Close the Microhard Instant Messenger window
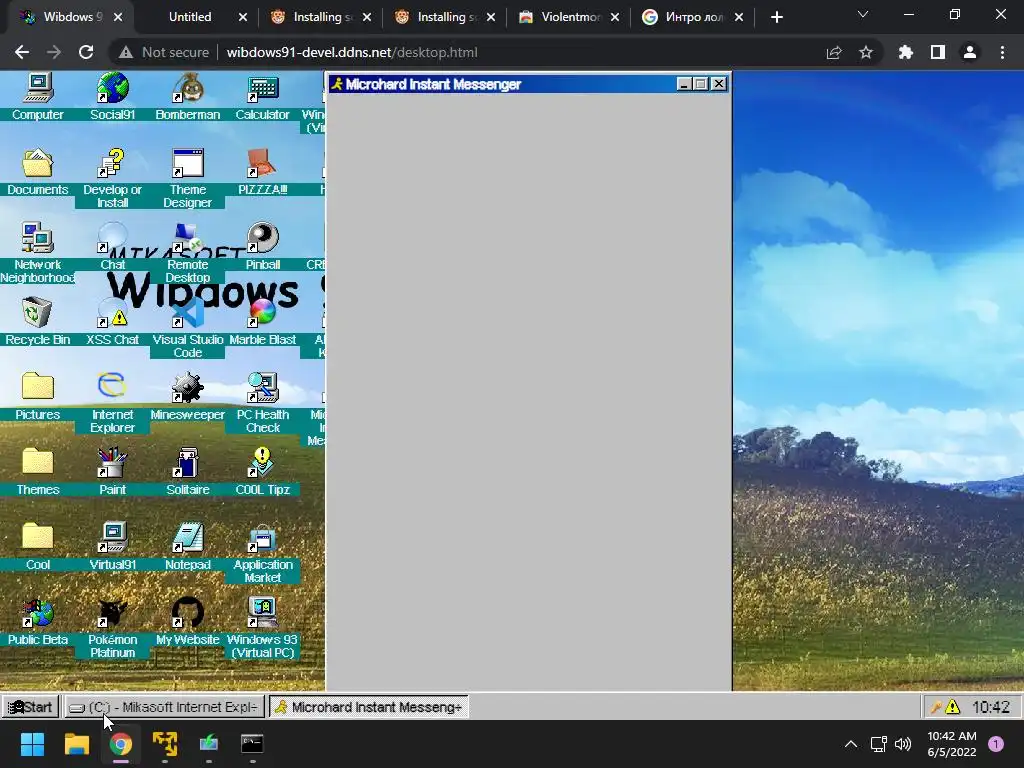This screenshot has height=768, width=1024. point(718,84)
